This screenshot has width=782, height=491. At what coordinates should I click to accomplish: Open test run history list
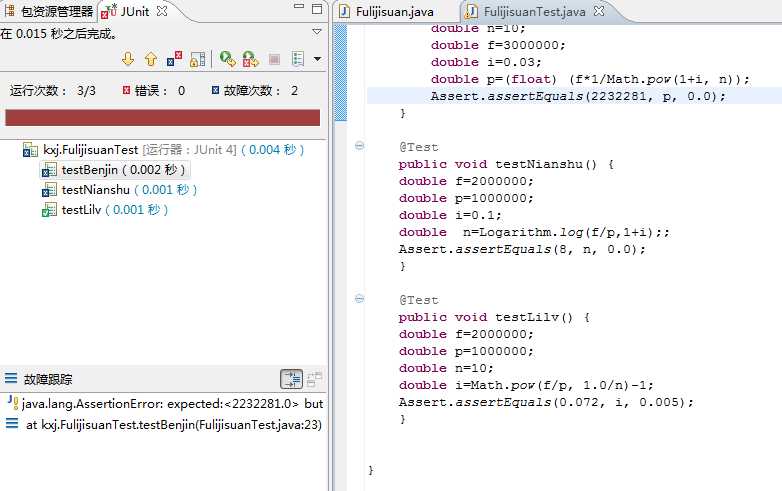[298, 59]
